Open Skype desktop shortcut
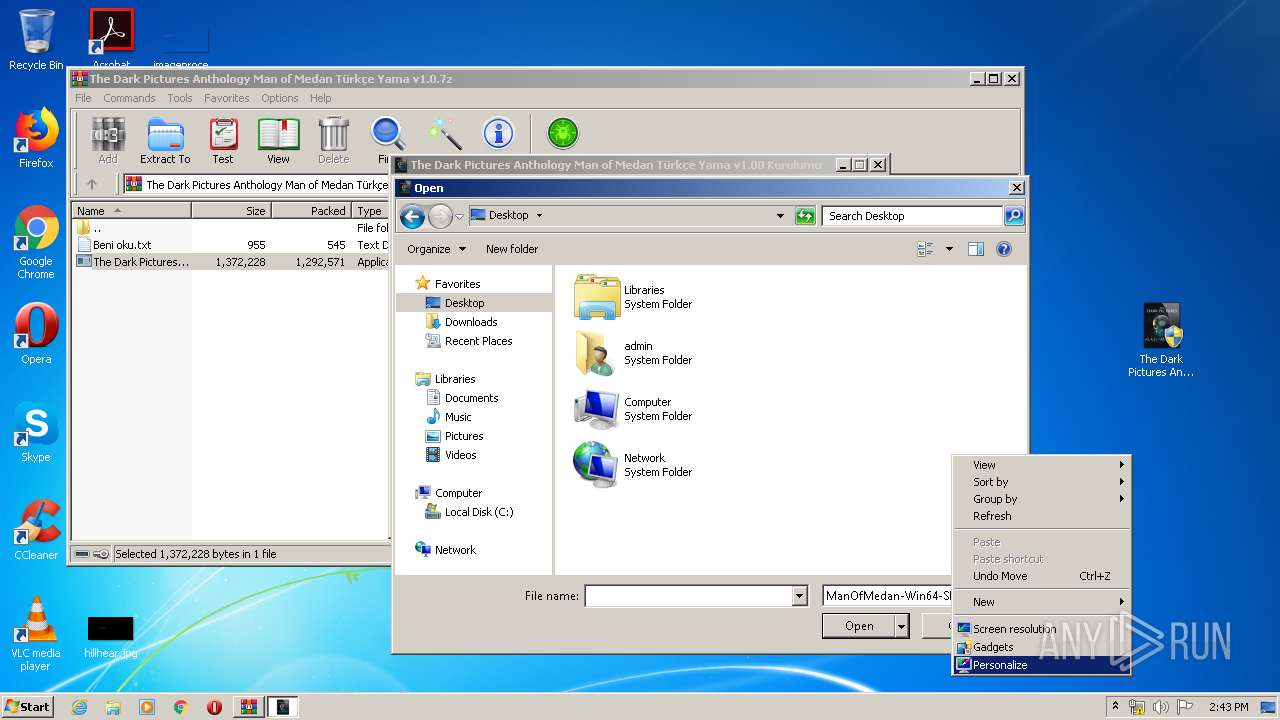Image resolution: width=1280 pixels, height=720 pixels. (x=36, y=432)
